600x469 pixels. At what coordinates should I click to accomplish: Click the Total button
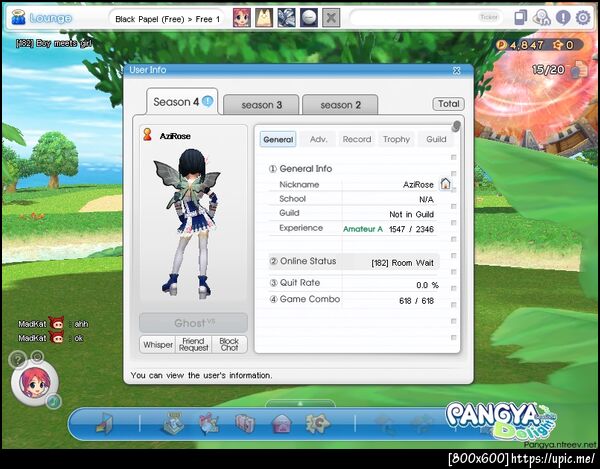pos(448,104)
